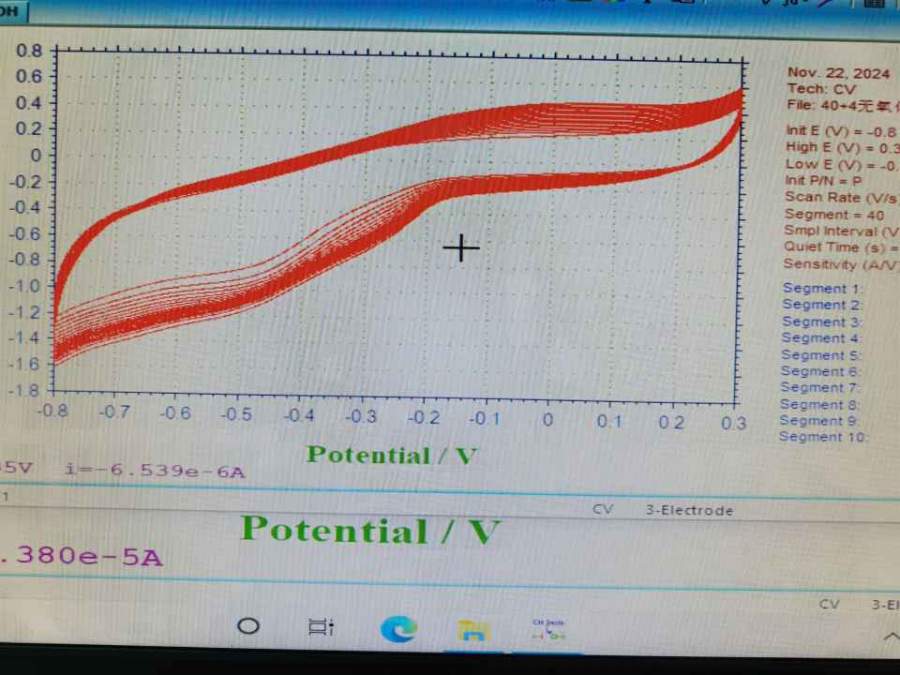Select the "Segment 3:" entry
Viewport: 900px width, 675px height.
[821, 321]
